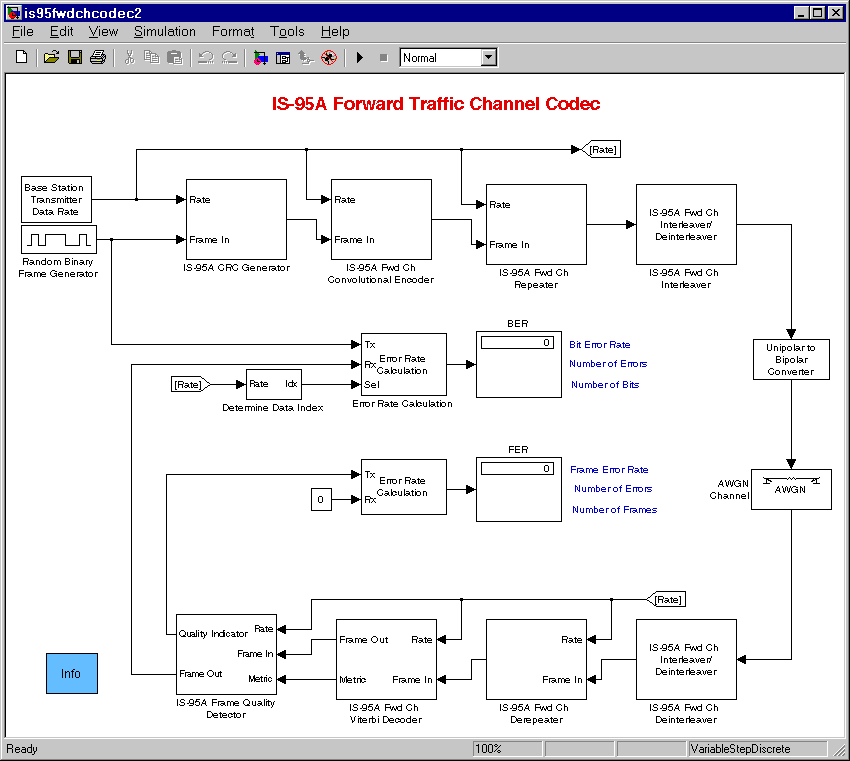Click the Number of Errors label beside BER

tap(608, 364)
